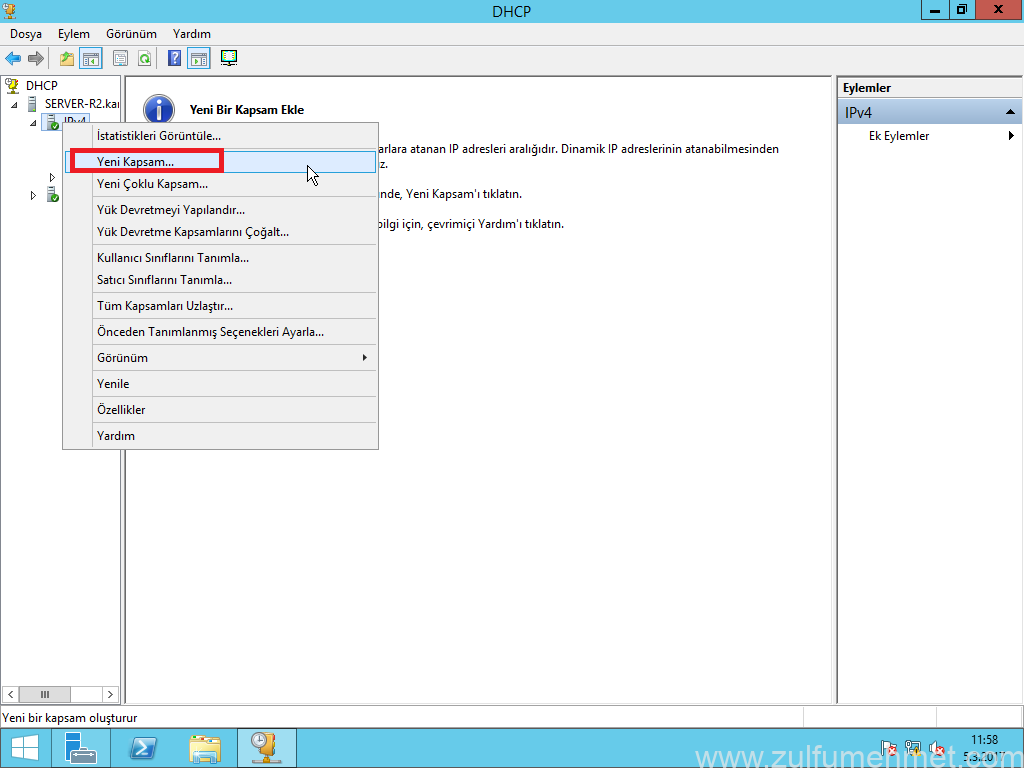Click the monitor icon at toolbar end
Image resolution: width=1024 pixels, height=768 pixels.
[x=229, y=59]
